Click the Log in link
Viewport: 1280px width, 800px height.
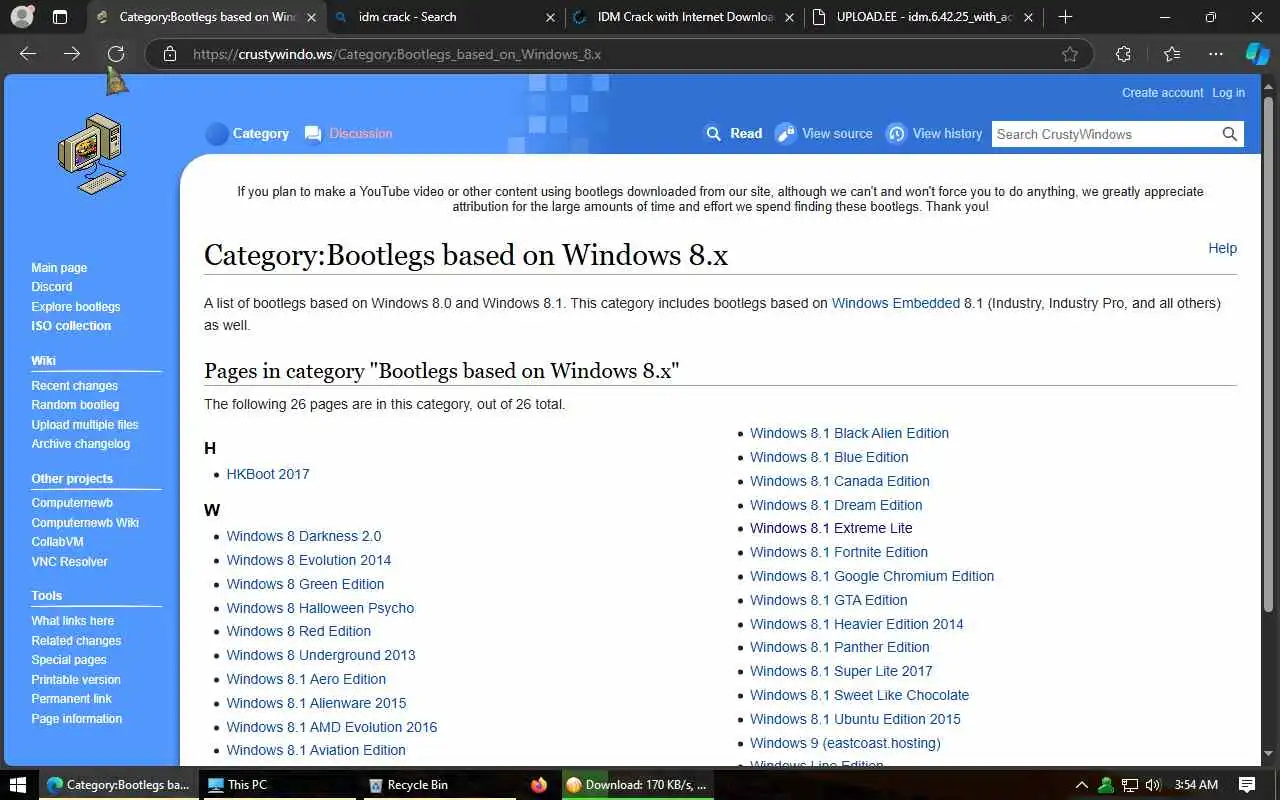tap(1228, 92)
